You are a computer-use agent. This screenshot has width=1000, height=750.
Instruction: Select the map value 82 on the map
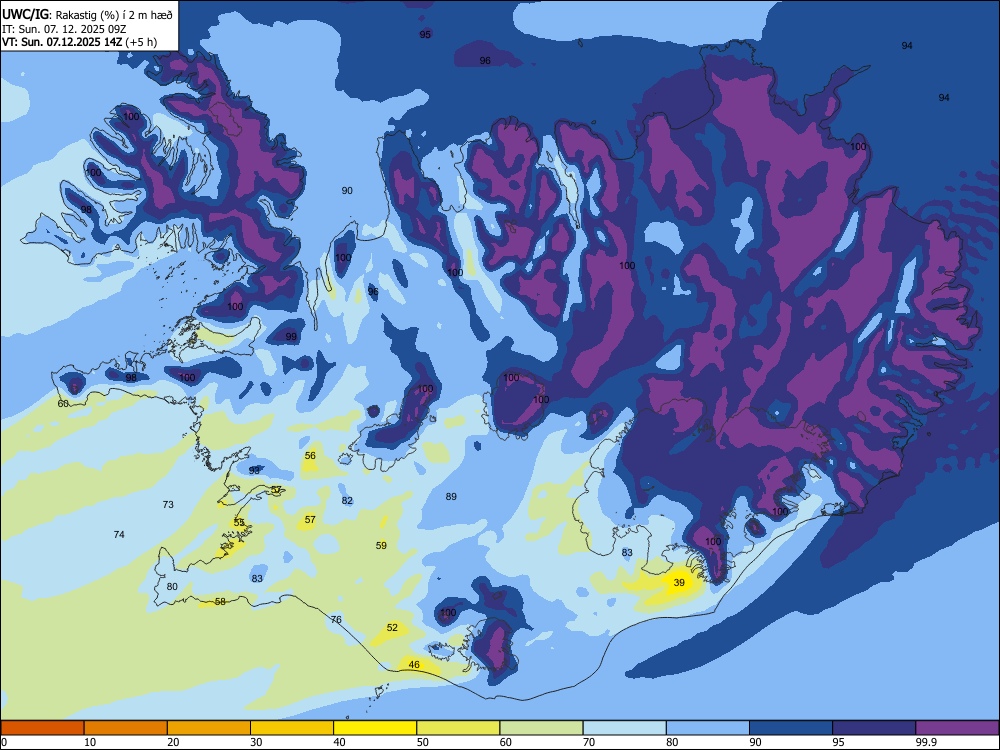coord(347,501)
